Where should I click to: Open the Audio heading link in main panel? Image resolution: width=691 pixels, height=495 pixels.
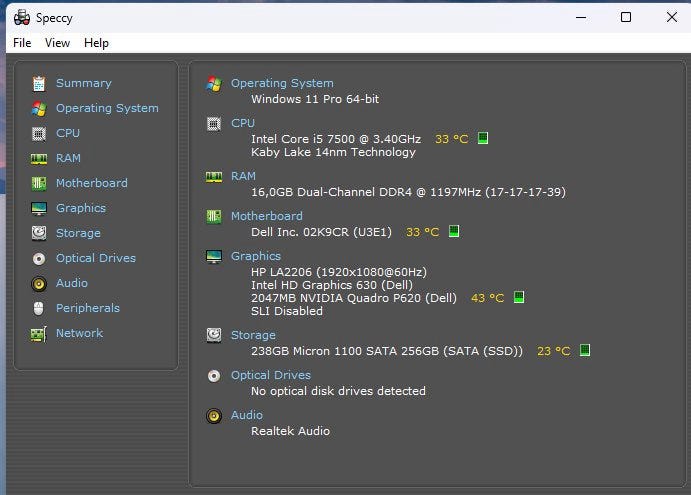pyautogui.click(x=247, y=415)
